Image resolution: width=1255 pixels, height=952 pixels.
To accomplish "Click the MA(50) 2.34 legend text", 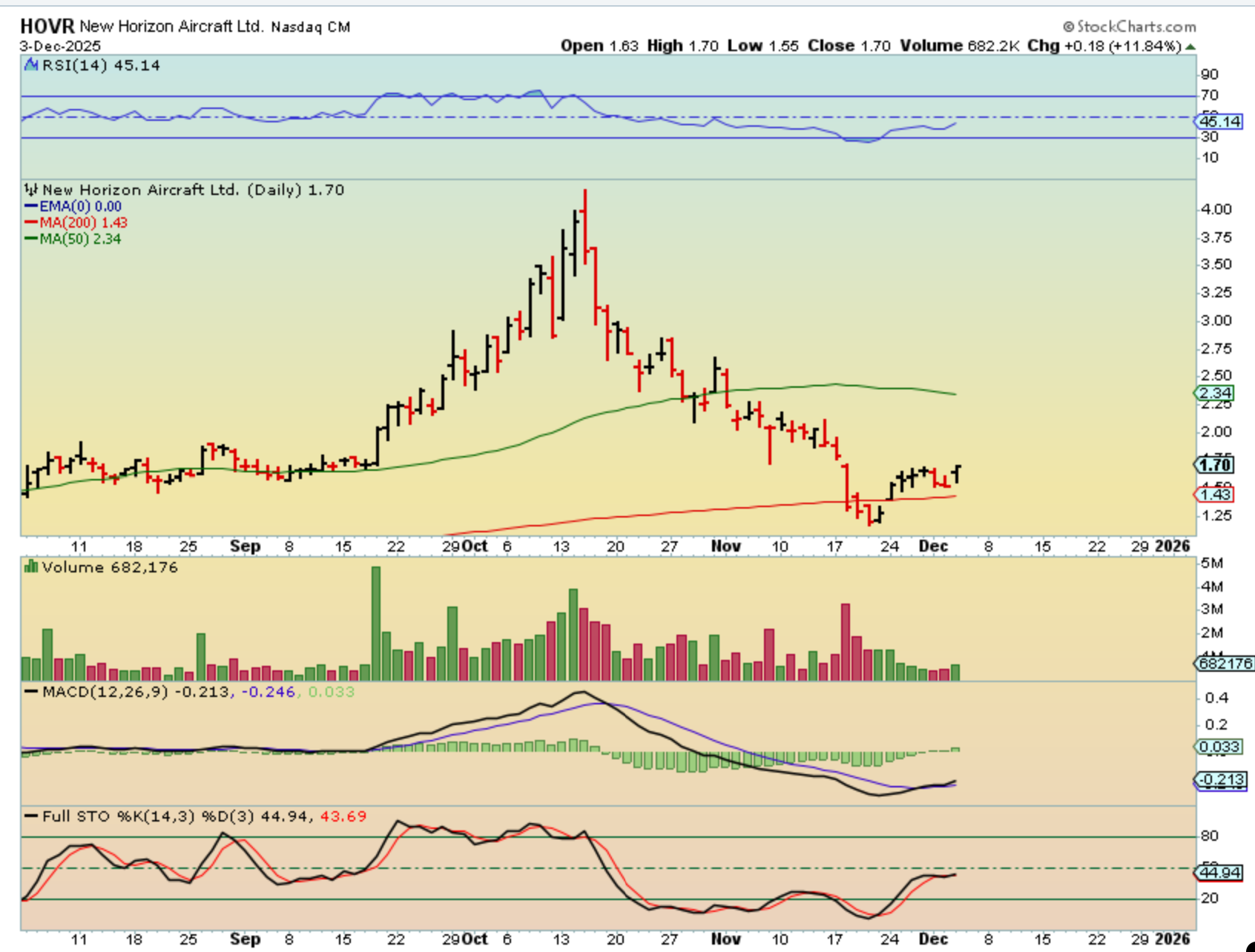I will click(x=81, y=239).
